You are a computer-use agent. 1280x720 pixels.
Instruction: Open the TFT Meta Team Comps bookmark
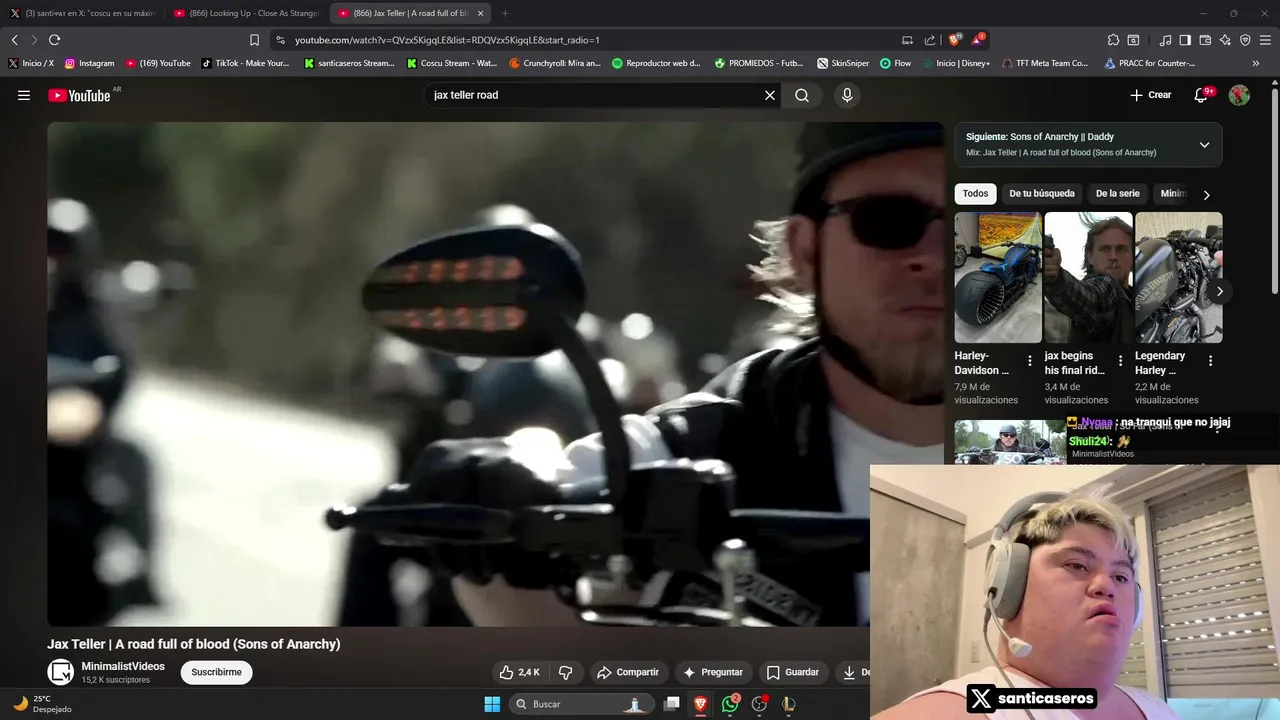(x=1044, y=63)
